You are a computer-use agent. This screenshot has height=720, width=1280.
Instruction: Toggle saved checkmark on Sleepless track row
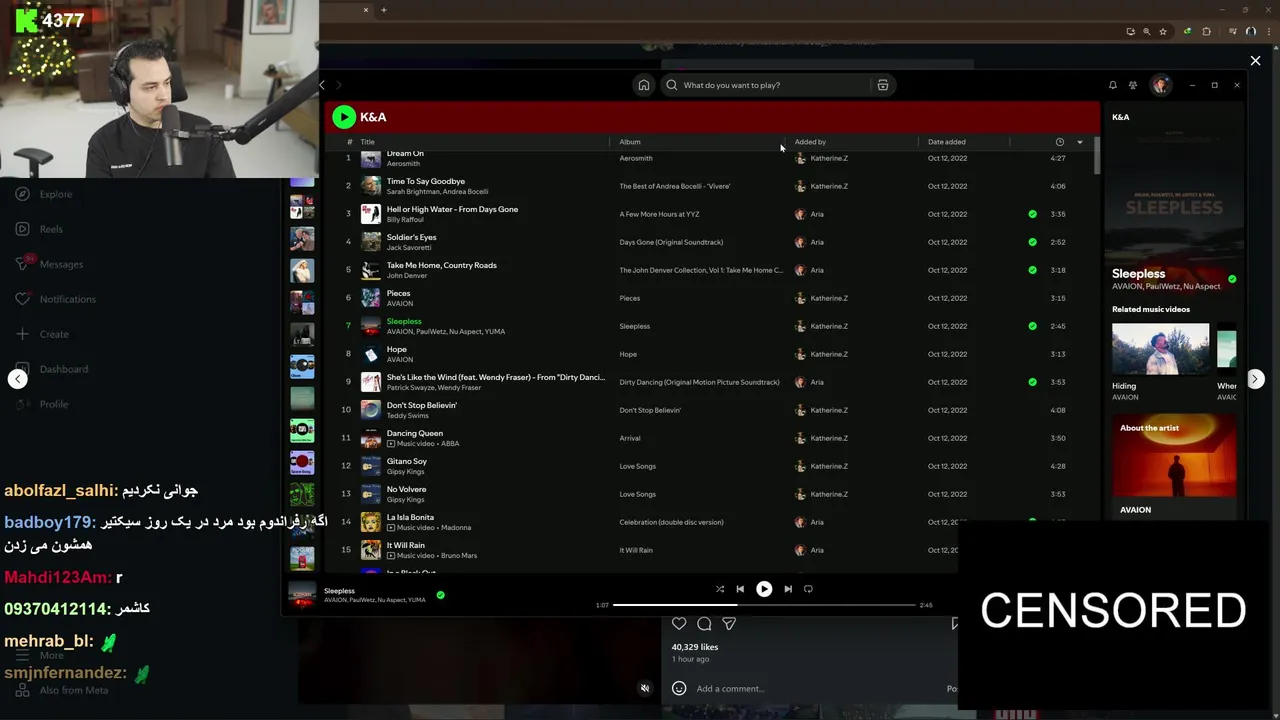1033,326
